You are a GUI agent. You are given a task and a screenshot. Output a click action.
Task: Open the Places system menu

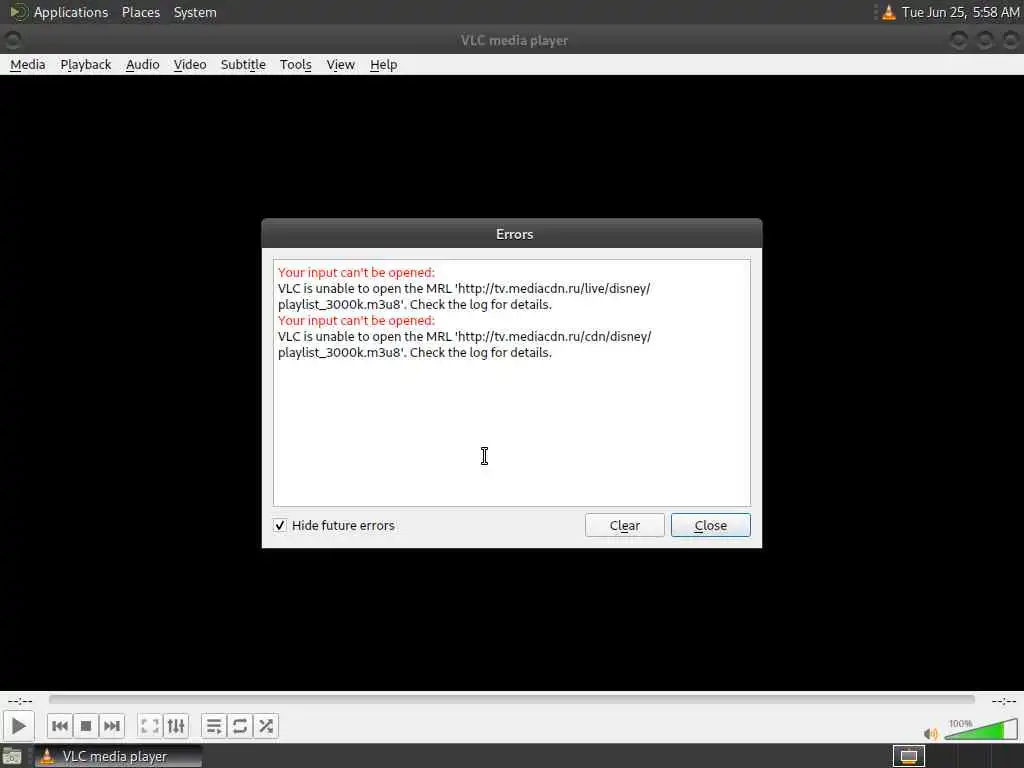(x=140, y=12)
